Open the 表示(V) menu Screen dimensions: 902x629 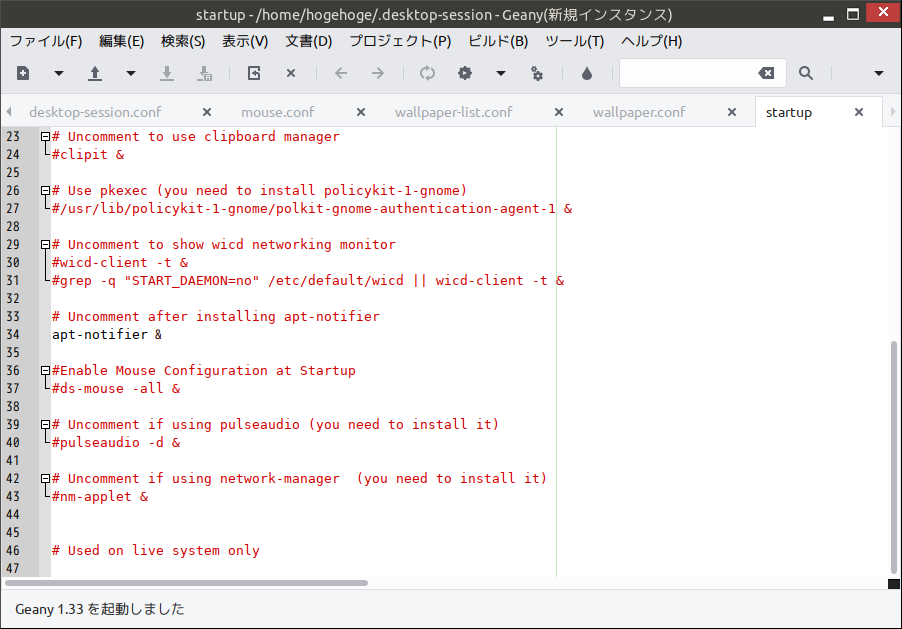(x=245, y=41)
